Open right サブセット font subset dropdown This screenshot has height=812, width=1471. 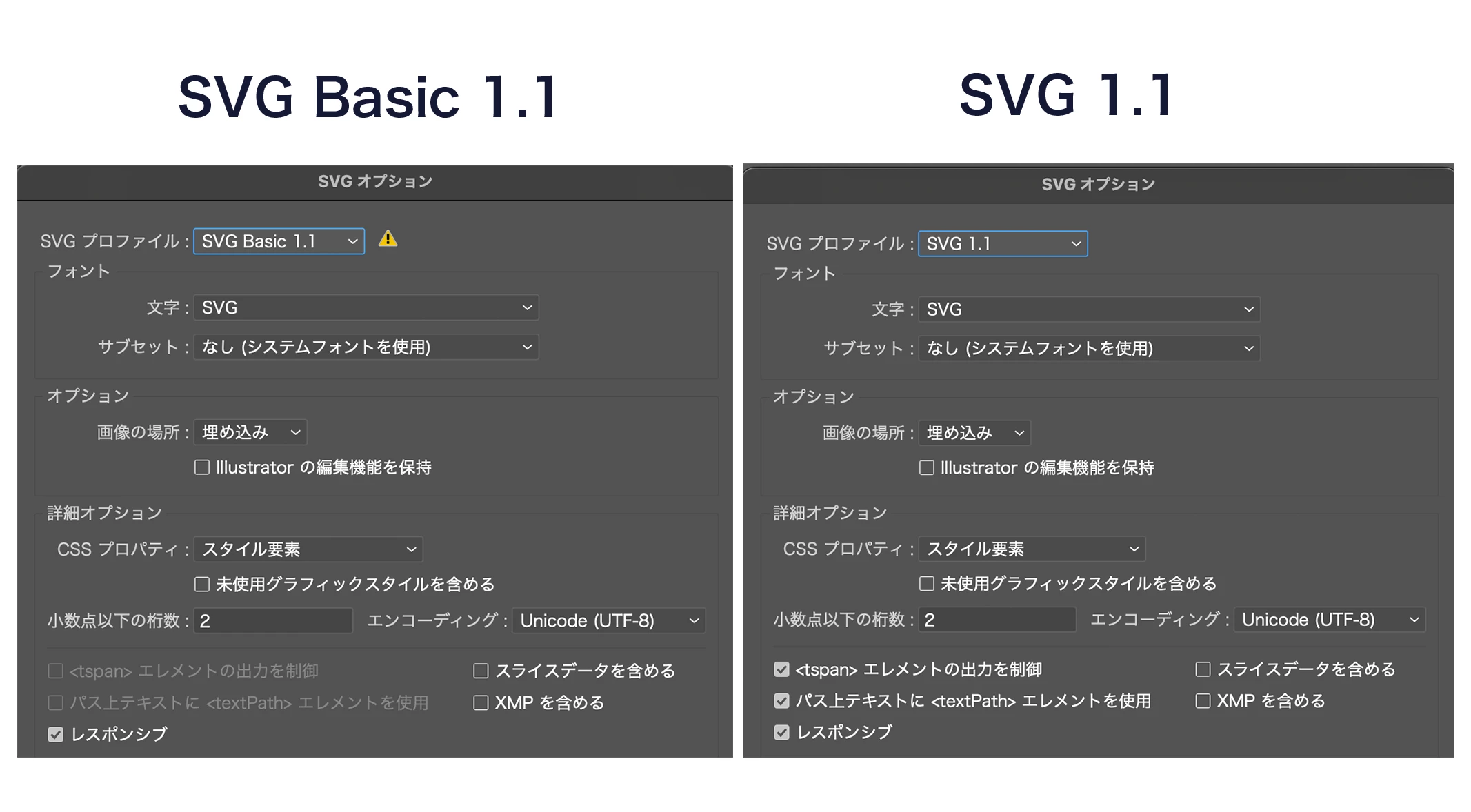(x=1089, y=348)
